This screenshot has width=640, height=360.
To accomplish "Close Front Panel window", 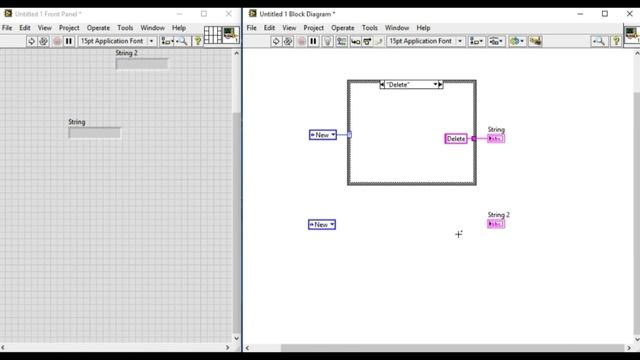I will coord(229,14).
